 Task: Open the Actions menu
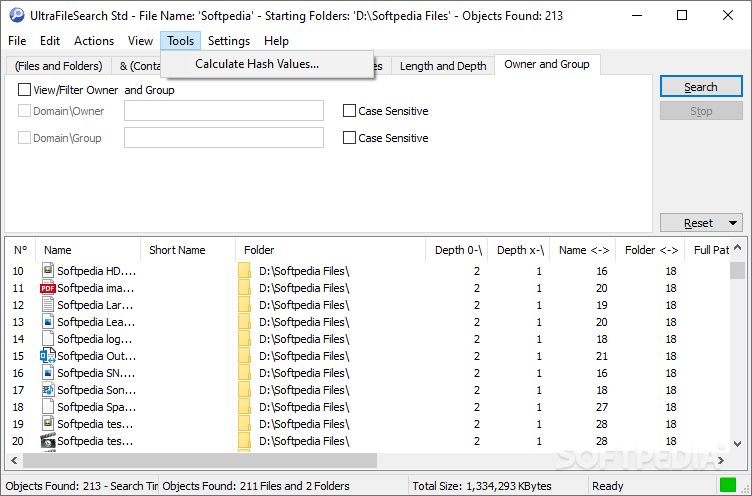tap(94, 41)
